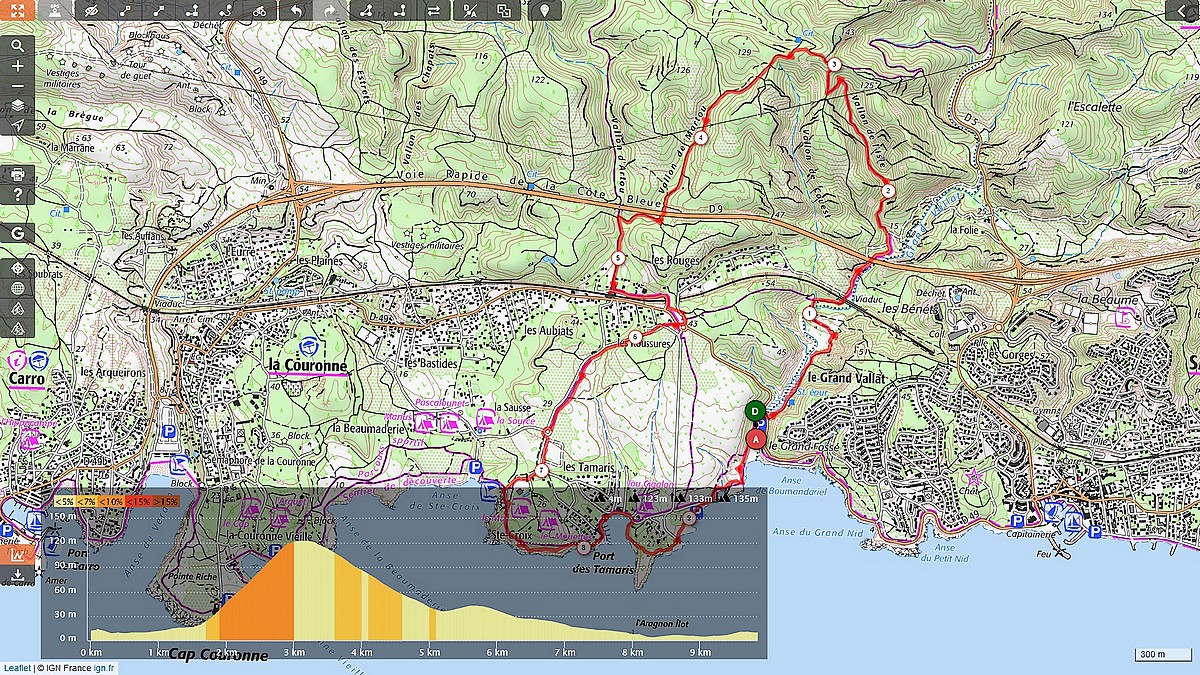Click the G search button on sidebar
Image resolution: width=1200 pixels, height=675 pixels.
coord(17,234)
